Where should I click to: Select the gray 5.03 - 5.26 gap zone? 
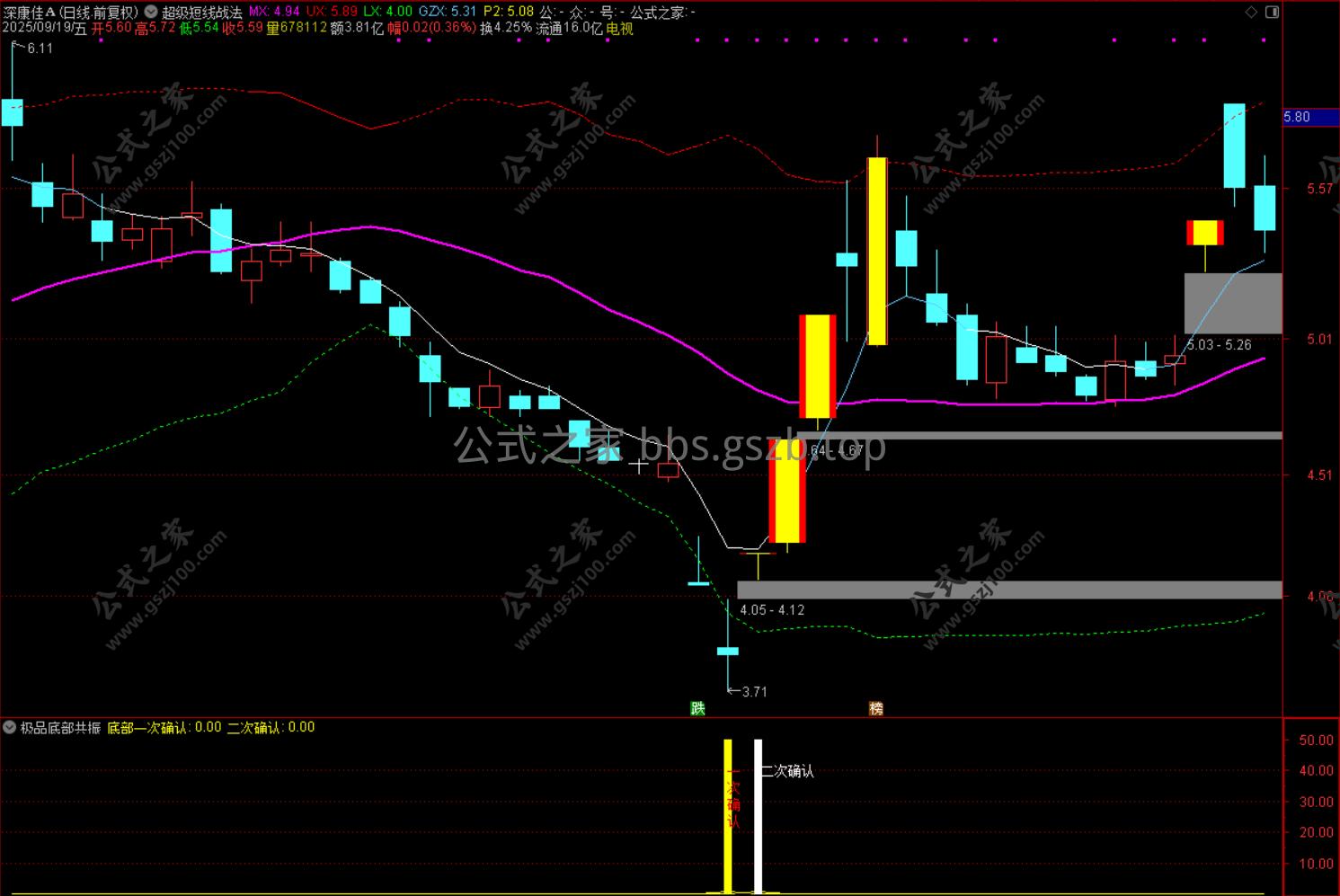click(1233, 304)
